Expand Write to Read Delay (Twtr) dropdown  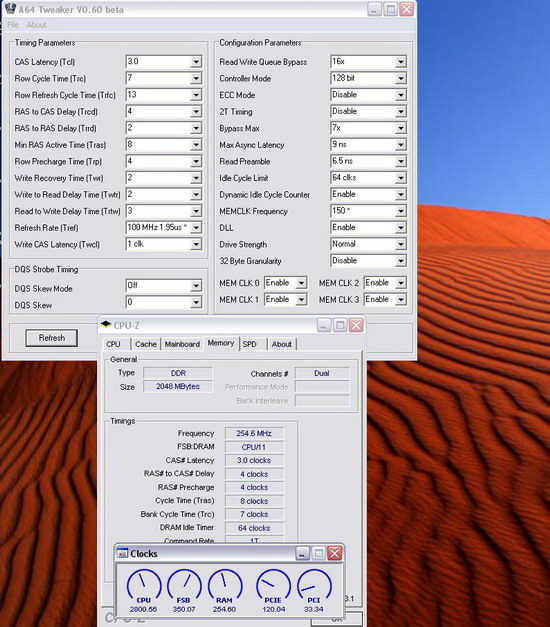click(x=196, y=195)
